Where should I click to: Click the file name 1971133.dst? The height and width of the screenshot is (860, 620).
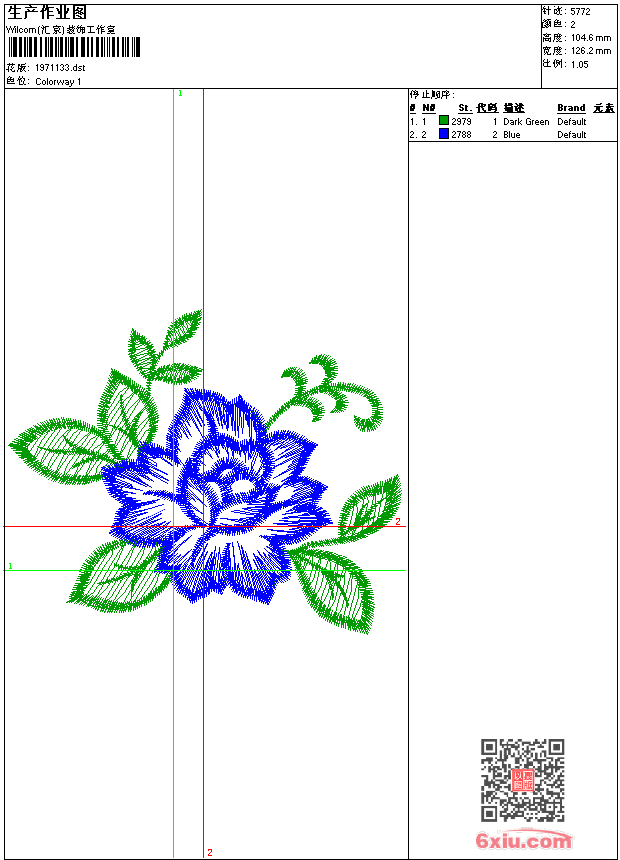[60, 67]
